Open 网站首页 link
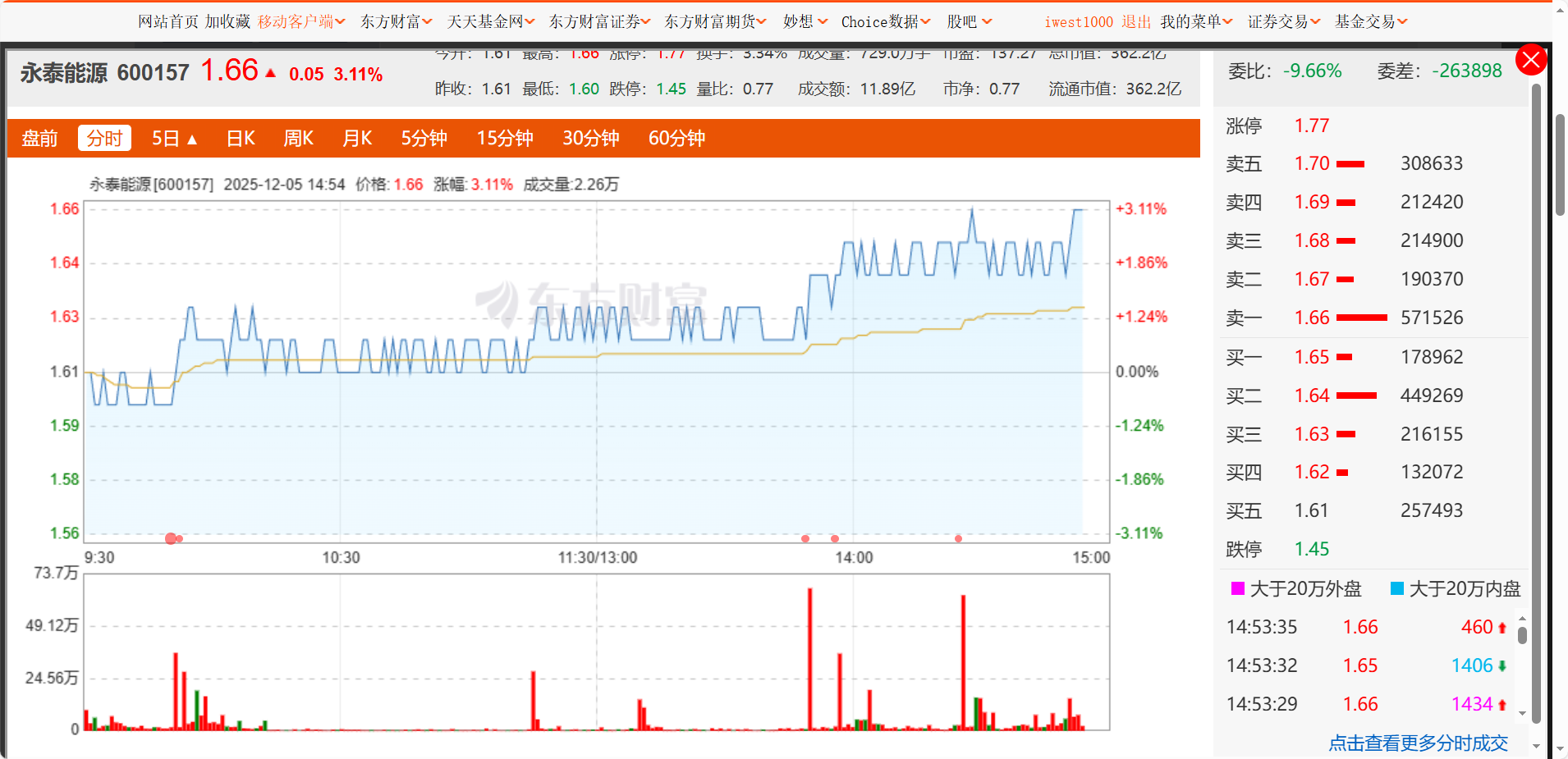 [x=168, y=21]
